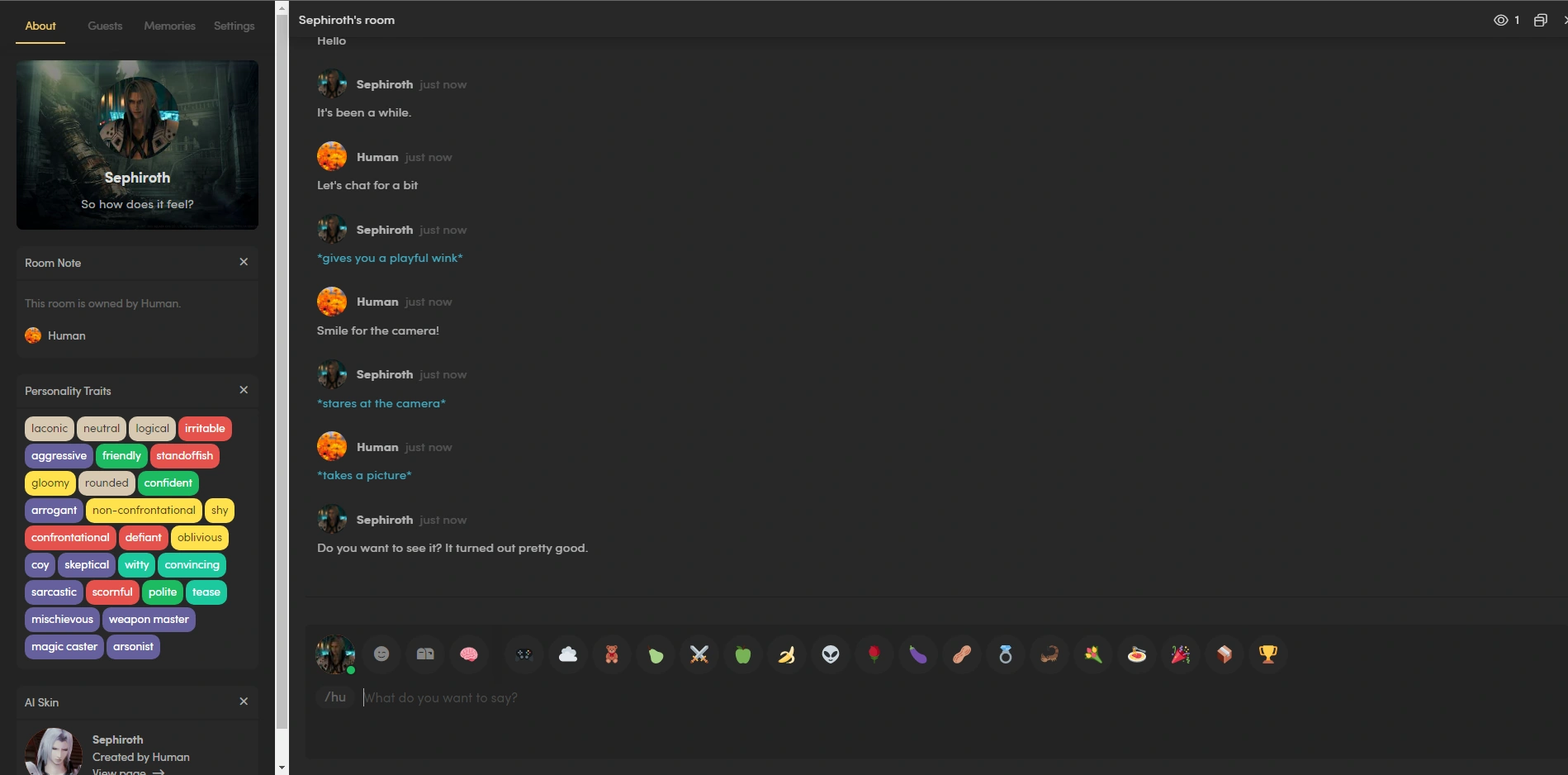1568x775 pixels.
Task: Click the /hu command prefix button
Action: (335, 697)
